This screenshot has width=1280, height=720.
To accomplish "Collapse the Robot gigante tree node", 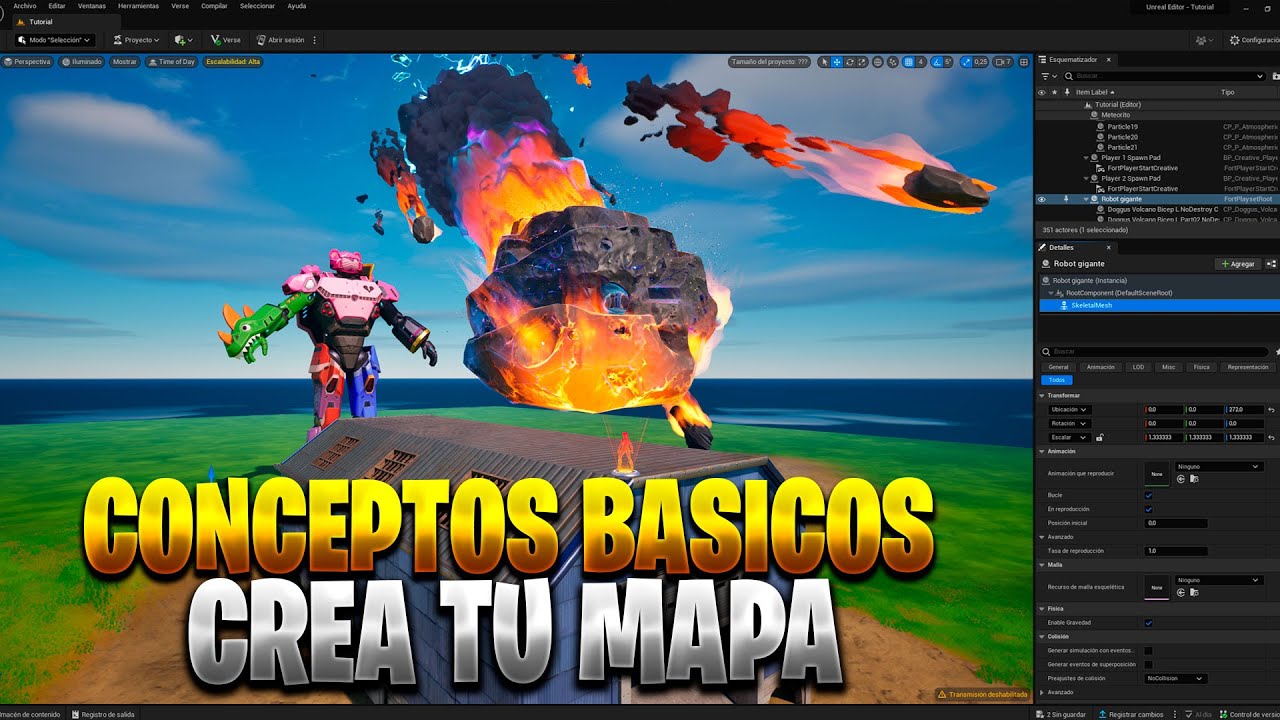I will tap(1085, 199).
